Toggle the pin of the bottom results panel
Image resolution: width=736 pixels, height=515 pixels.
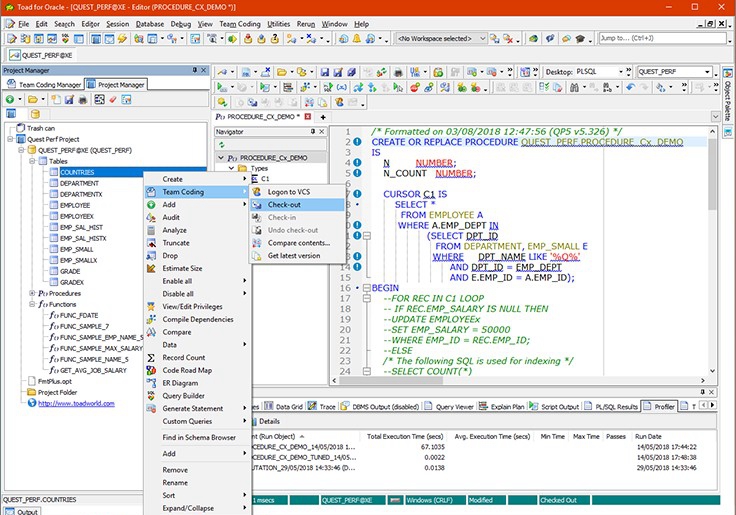tap(702, 392)
